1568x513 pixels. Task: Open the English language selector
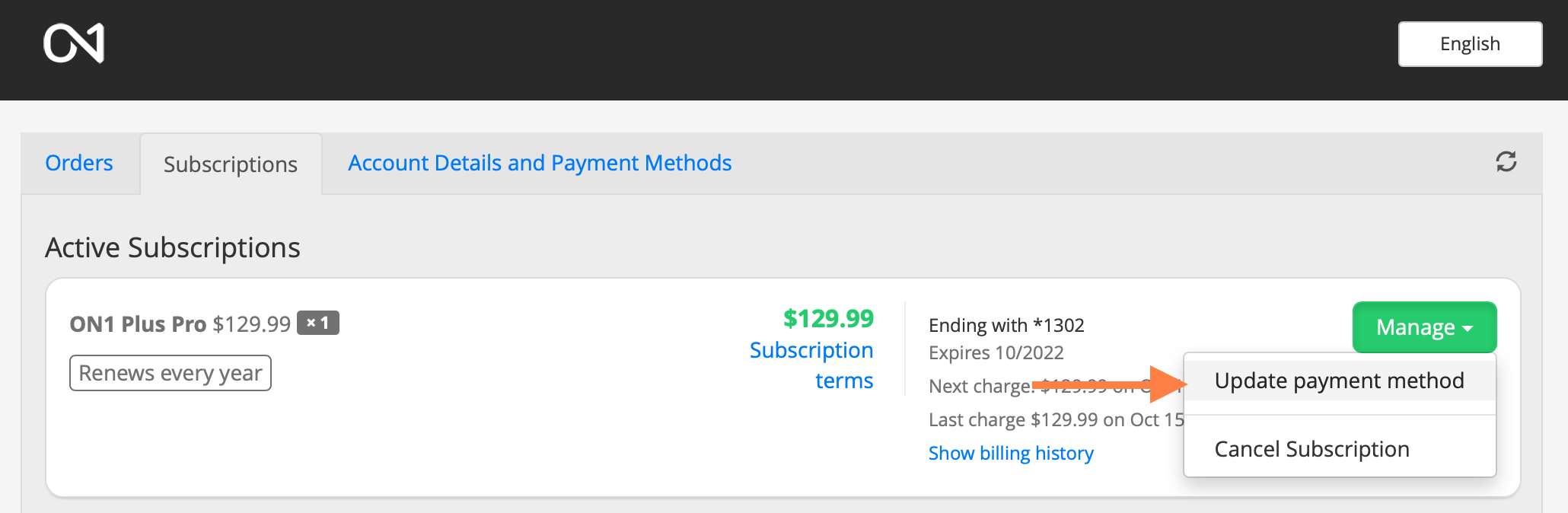coord(1469,44)
